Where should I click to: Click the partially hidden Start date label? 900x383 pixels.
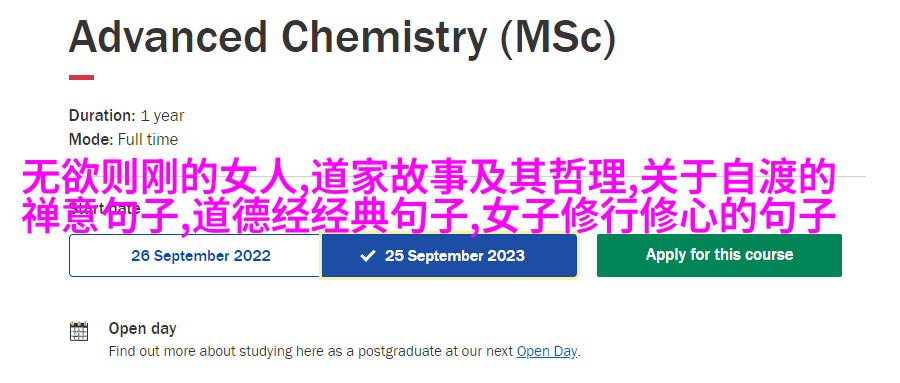point(104,208)
